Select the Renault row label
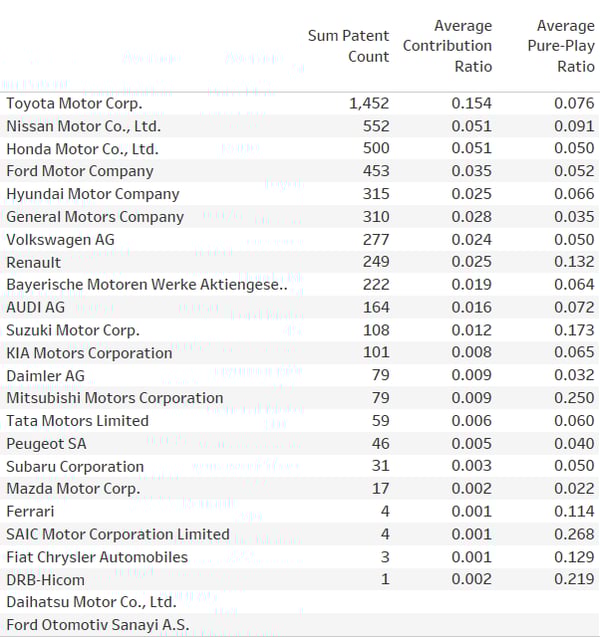Image resolution: width=600 pixels, height=637 pixels. [33, 262]
